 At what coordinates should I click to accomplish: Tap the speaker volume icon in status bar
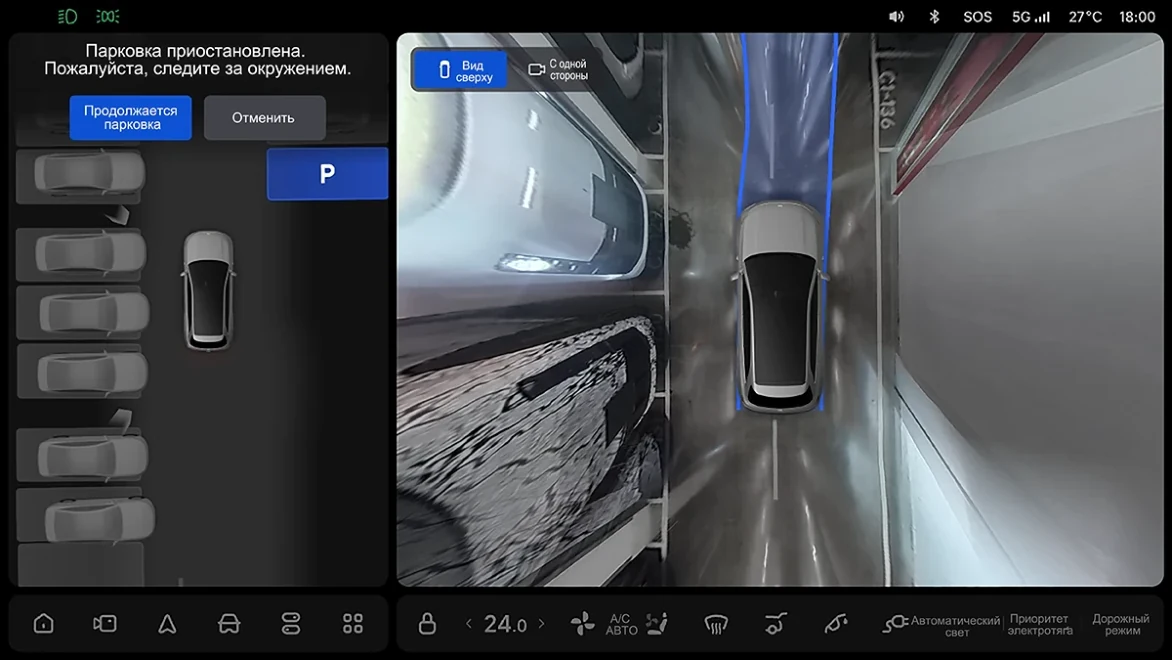[x=896, y=16]
